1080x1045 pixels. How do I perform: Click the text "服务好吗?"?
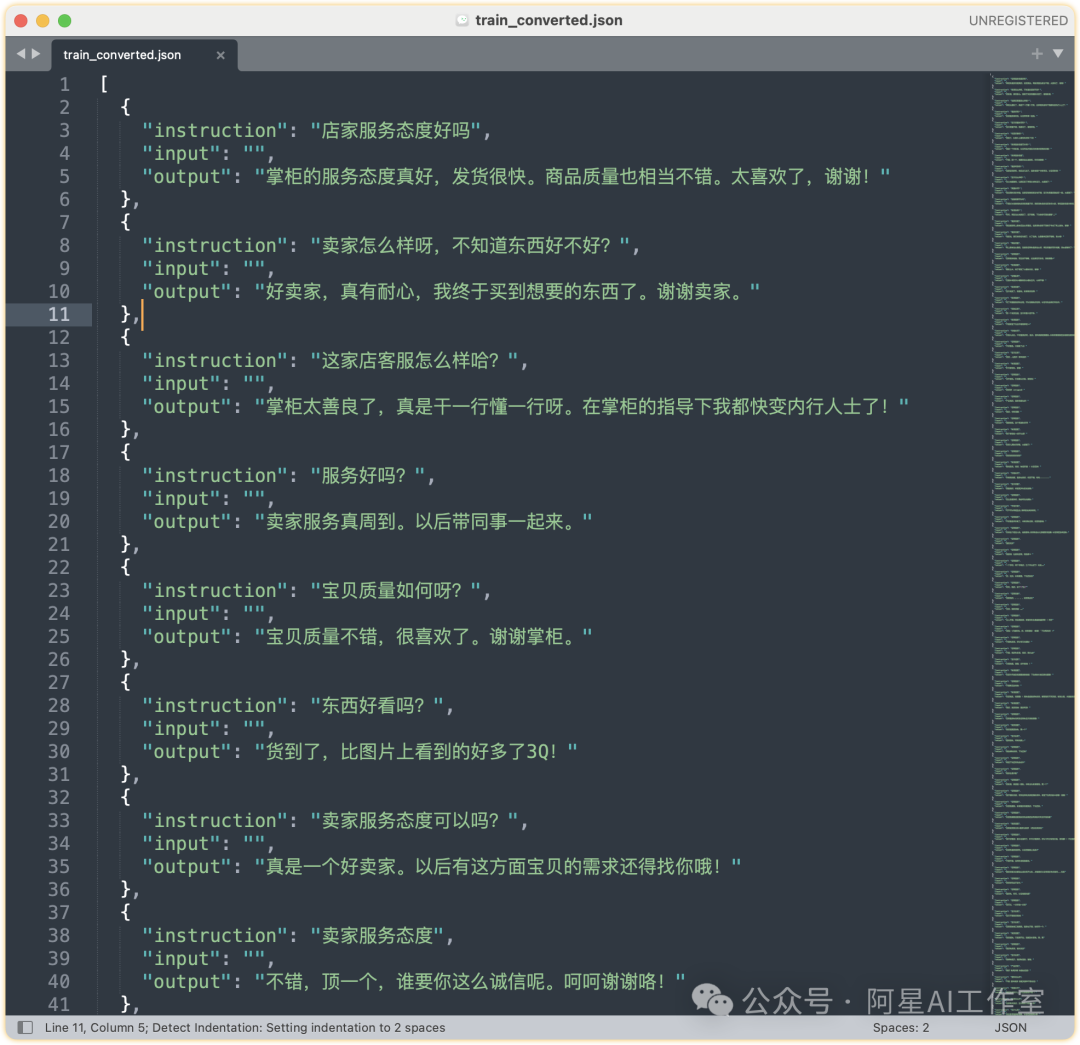[x=368, y=475]
